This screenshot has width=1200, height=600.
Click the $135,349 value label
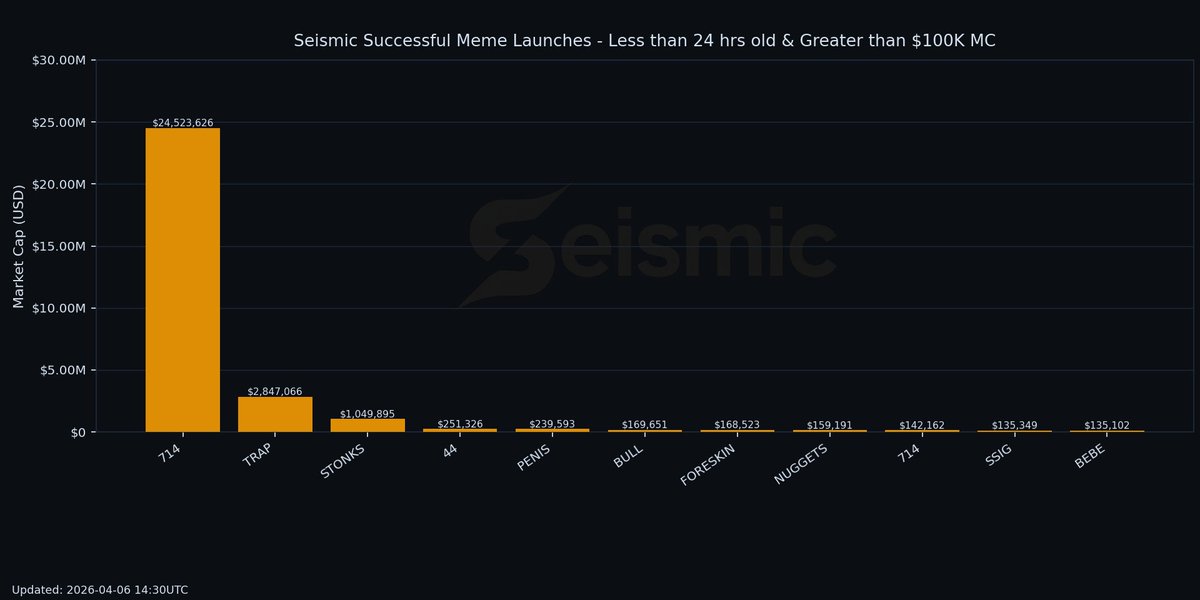click(1014, 425)
